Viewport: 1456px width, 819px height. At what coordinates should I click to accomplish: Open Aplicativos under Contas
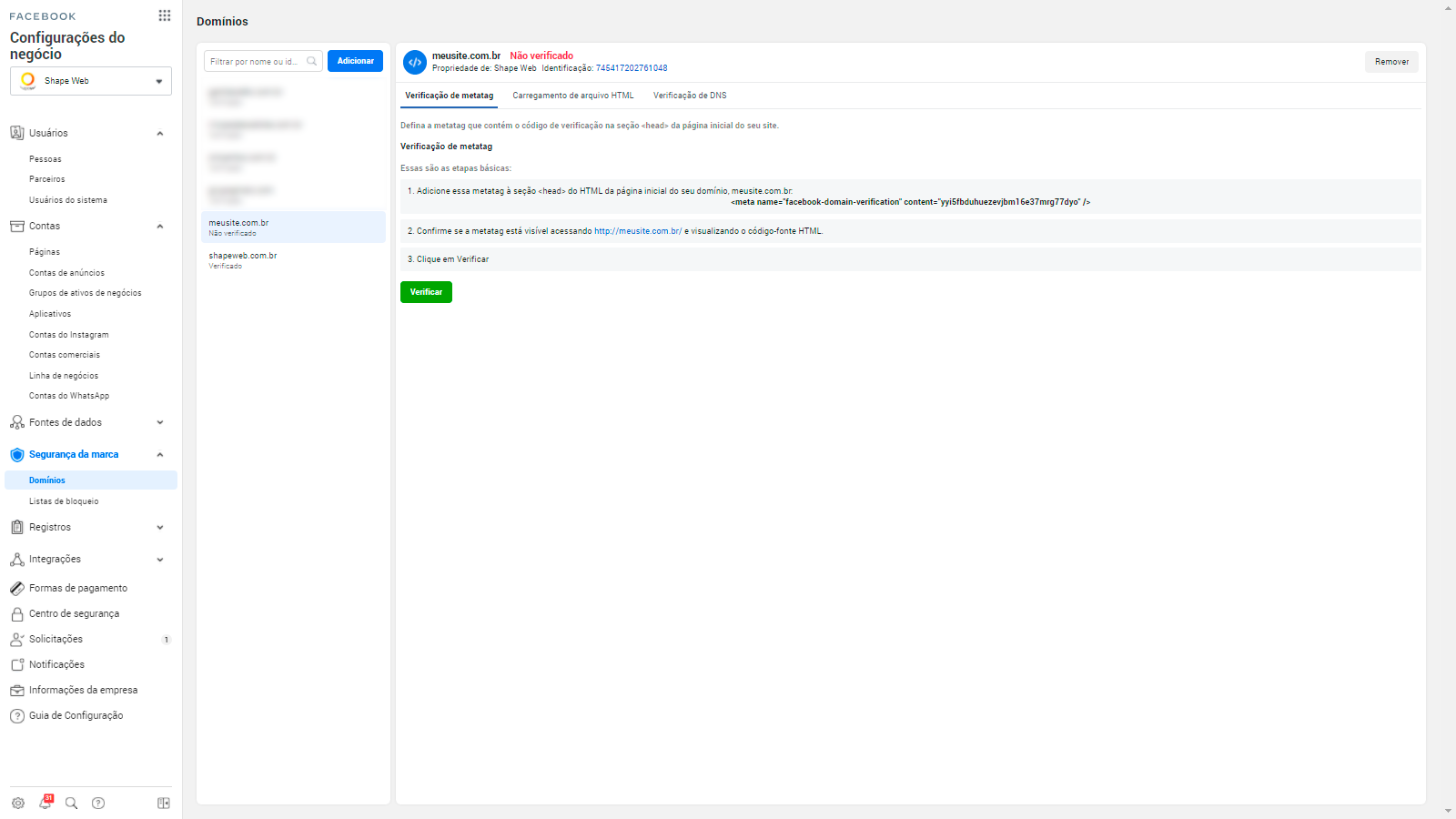tap(50, 314)
